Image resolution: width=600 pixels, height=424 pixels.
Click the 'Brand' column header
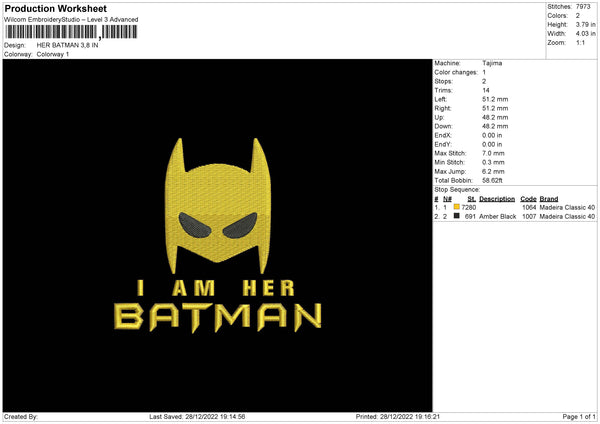pos(549,199)
